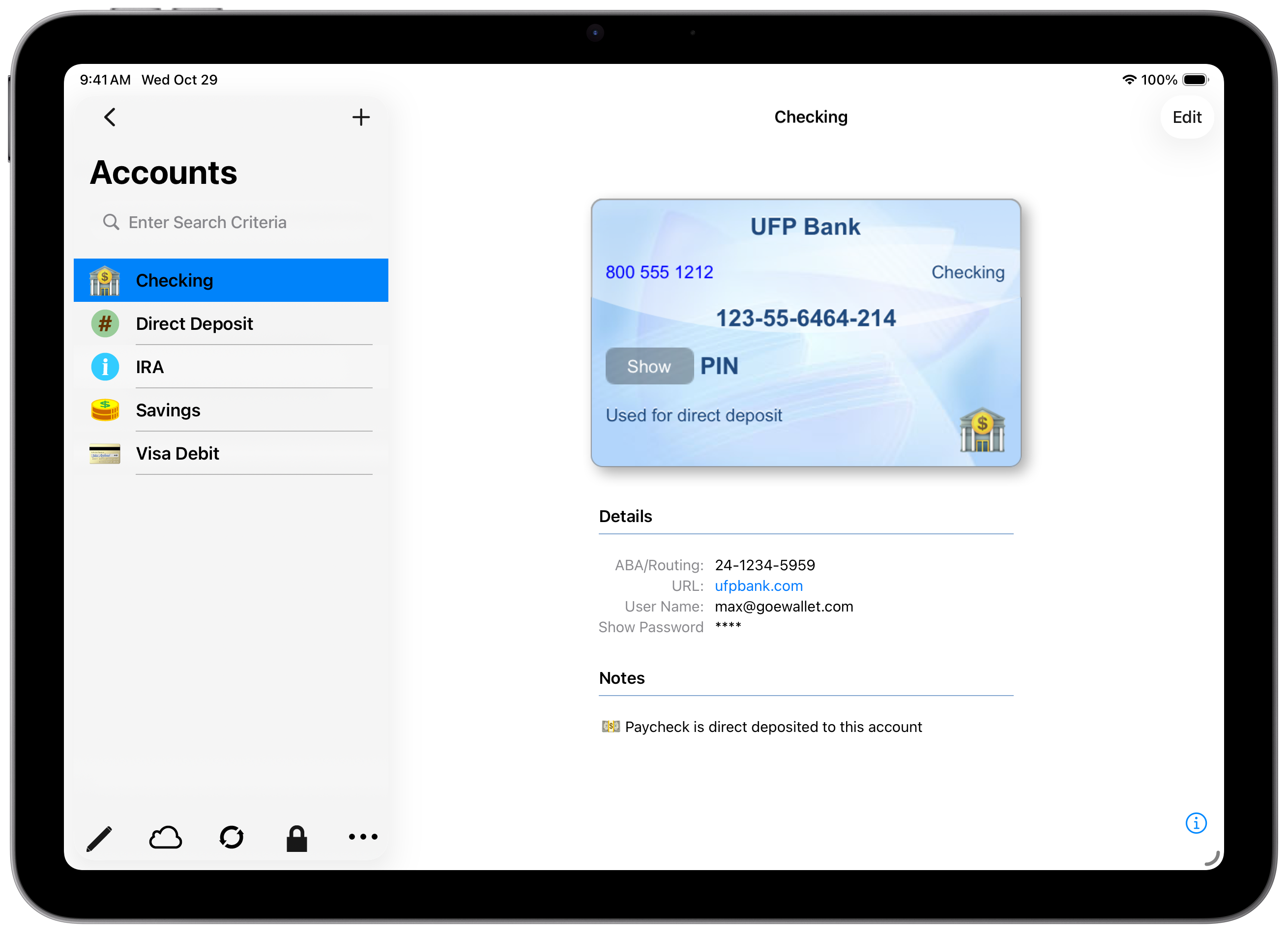
Task: Open the more options ellipsis
Action: click(x=363, y=836)
